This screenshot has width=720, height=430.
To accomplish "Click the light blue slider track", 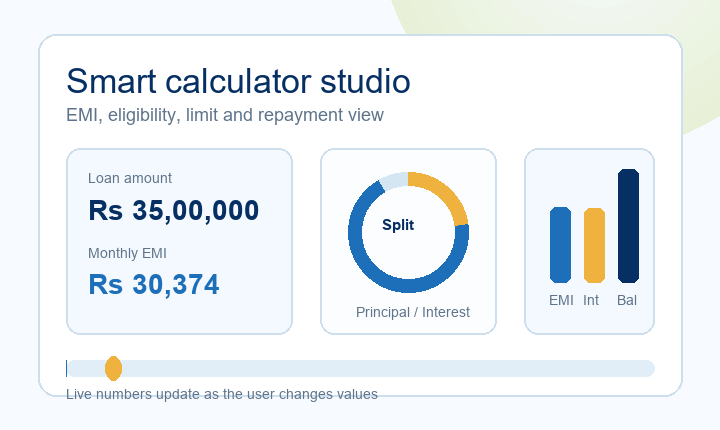I will [360, 368].
